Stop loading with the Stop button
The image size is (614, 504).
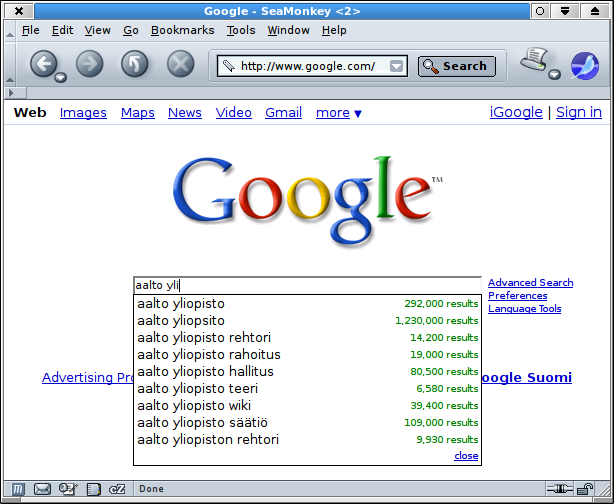tap(181, 63)
